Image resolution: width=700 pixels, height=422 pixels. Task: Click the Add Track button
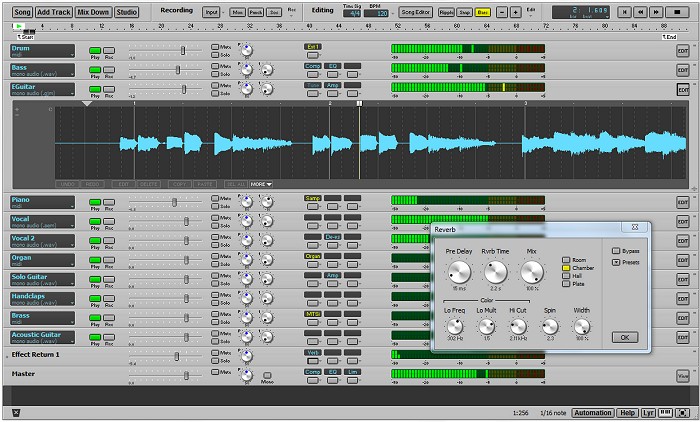(x=54, y=12)
